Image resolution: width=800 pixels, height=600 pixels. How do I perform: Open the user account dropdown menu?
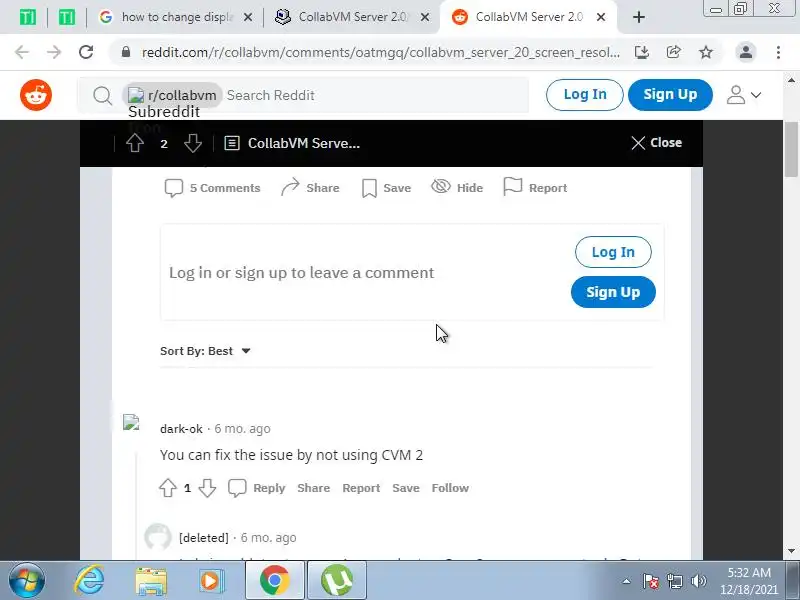coord(744,95)
